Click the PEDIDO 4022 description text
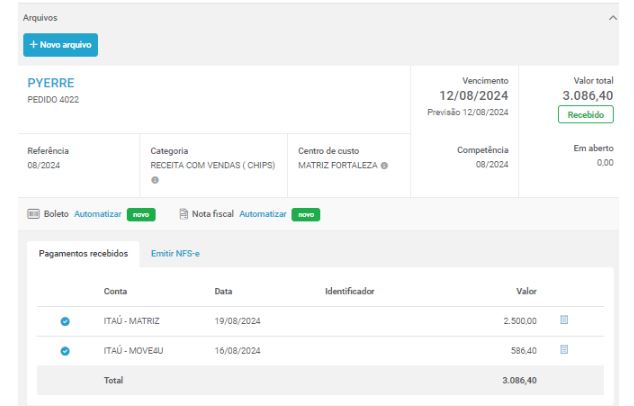Viewport: 634px width, 406px height. point(53,99)
